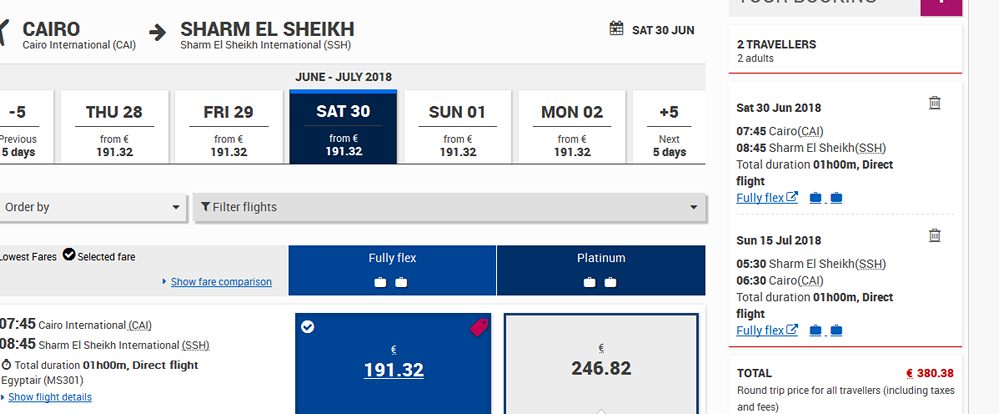Remove the Sun 15 Jul return flight
The height and width of the screenshot is (414, 999).
(x=934, y=235)
